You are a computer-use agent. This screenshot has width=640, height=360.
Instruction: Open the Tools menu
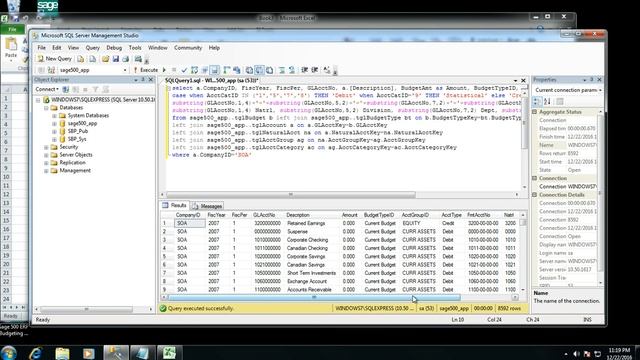point(135,48)
